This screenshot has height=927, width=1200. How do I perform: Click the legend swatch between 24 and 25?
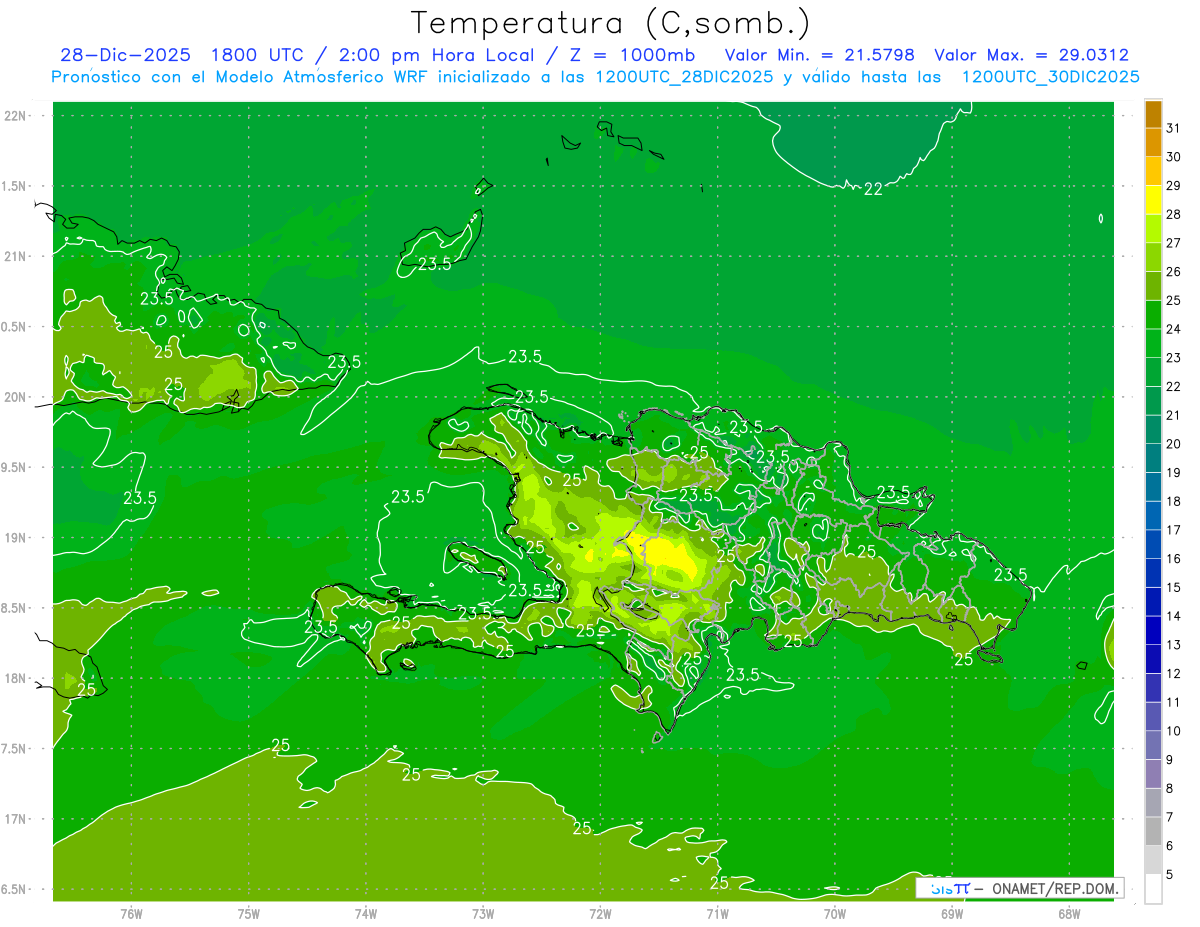1153,315
